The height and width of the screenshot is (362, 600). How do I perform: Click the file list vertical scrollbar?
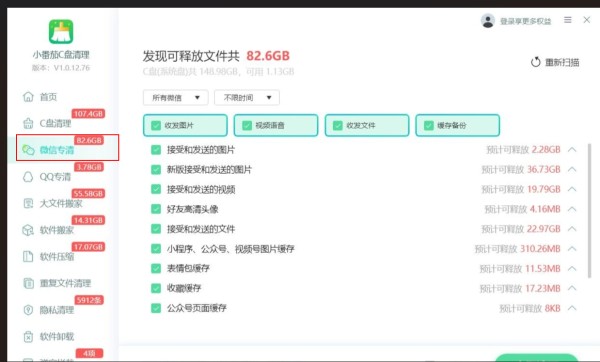589,210
